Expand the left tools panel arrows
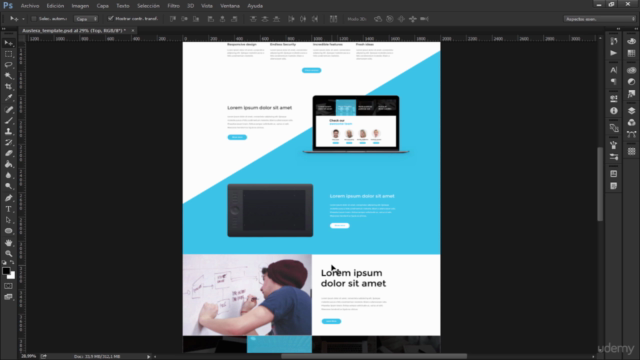640x360 pixels. pyautogui.click(x=4, y=29)
